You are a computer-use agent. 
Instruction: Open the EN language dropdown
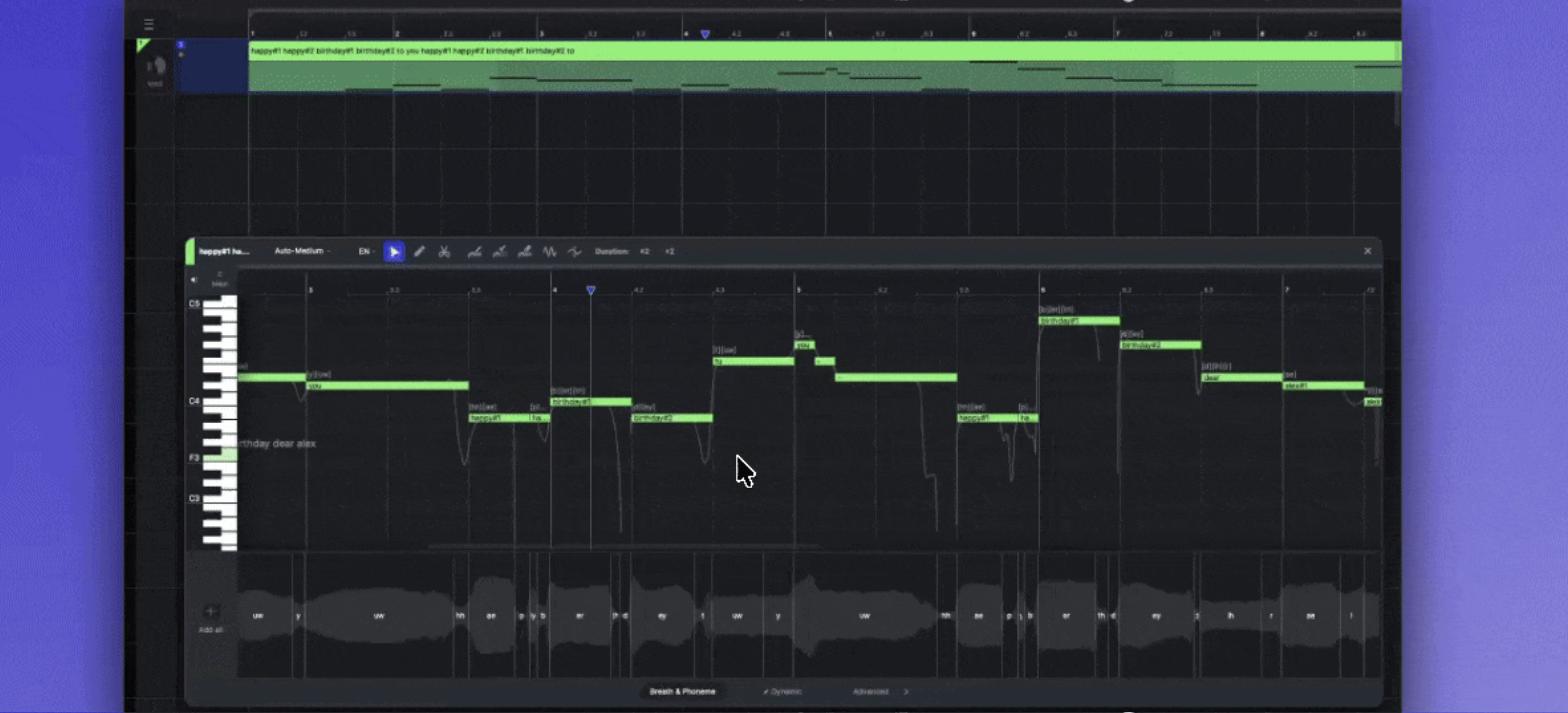click(367, 252)
